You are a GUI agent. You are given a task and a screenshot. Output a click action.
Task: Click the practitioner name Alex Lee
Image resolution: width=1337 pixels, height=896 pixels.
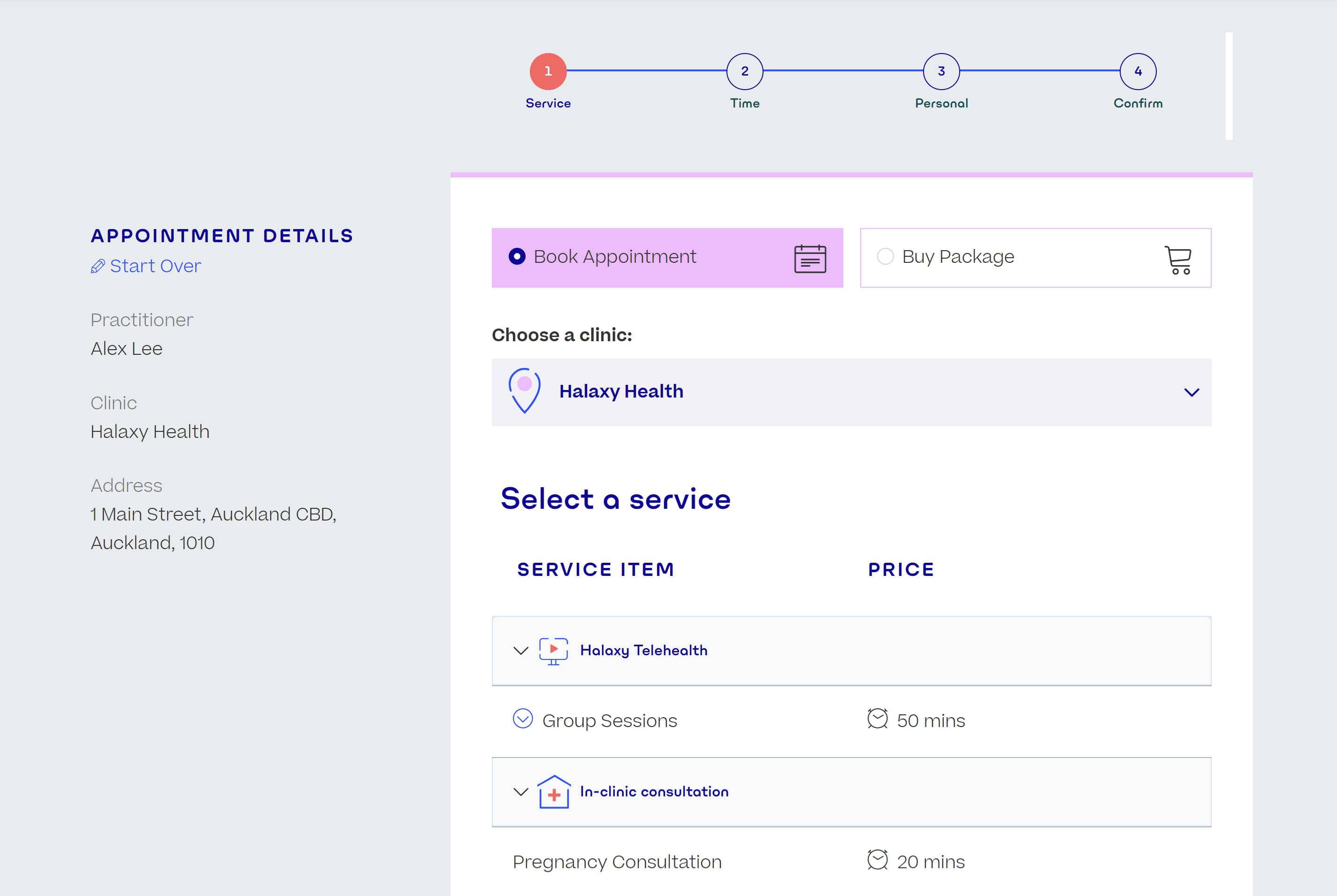coord(126,349)
